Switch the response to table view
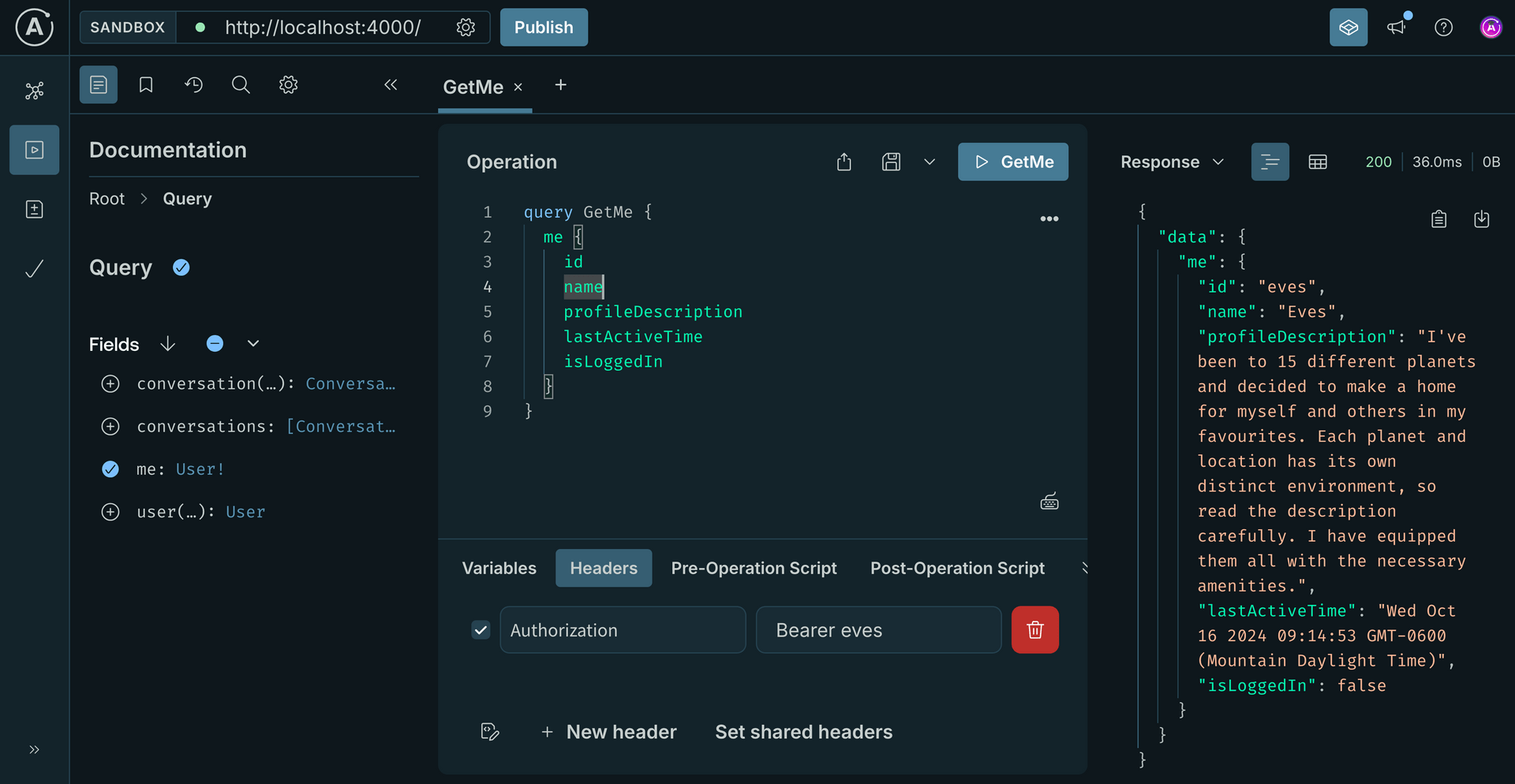1515x784 pixels. [x=1317, y=162]
